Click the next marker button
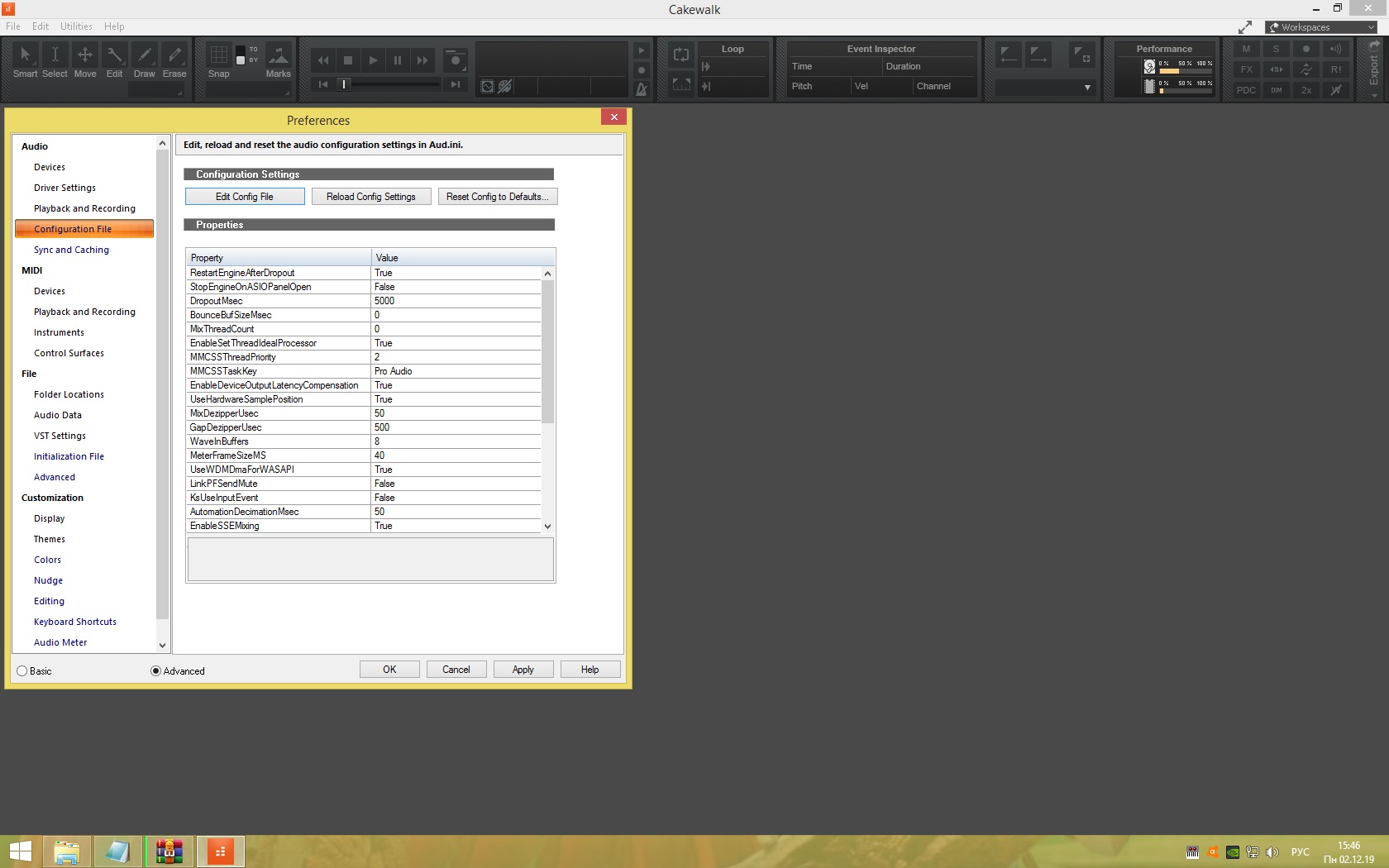This screenshot has width=1389, height=868. (x=1038, y=55)
